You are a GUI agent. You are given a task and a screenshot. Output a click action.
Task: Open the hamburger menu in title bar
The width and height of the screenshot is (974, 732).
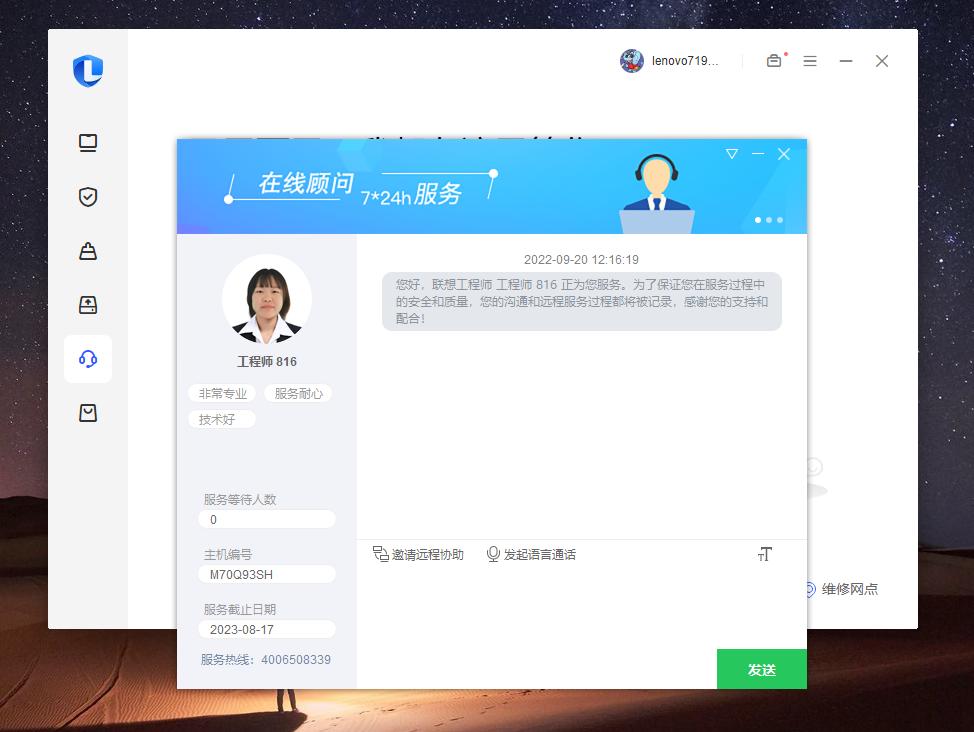click(x=810, y=61)
